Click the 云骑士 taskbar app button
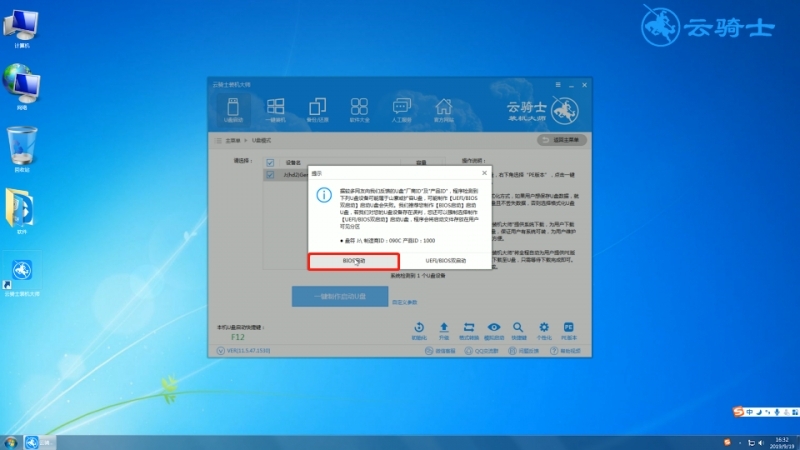Image resolution: width=800 pixels, height=450 pixels. pos(39,442)
